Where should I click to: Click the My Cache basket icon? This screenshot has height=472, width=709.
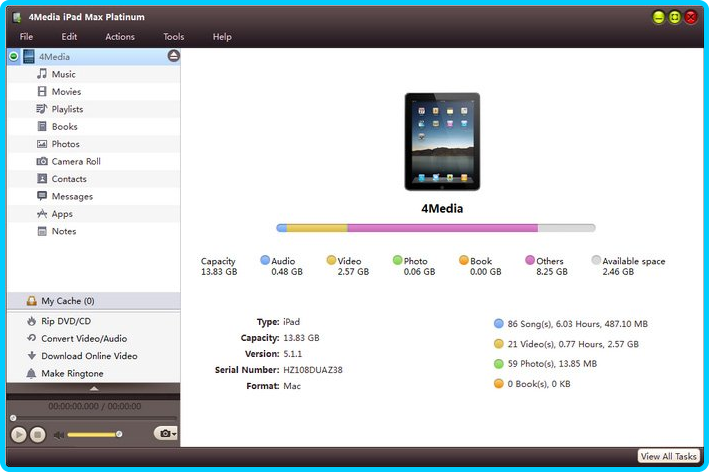pyautogui.click(x=31, y=301)
